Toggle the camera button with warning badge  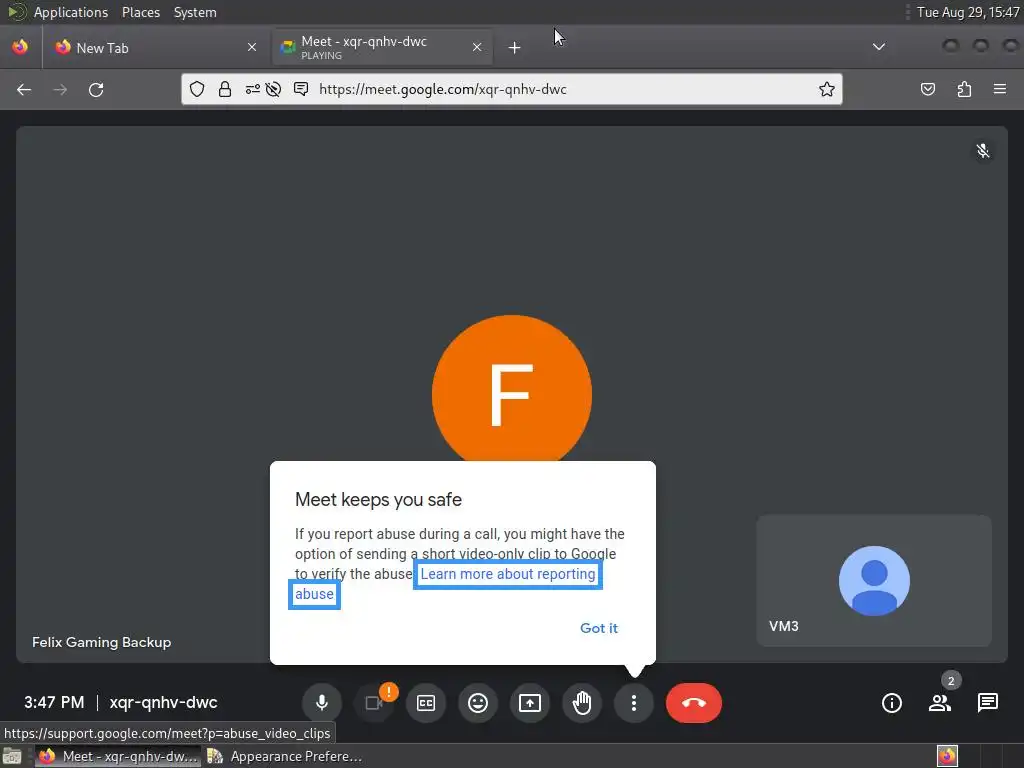pos(374,703)
